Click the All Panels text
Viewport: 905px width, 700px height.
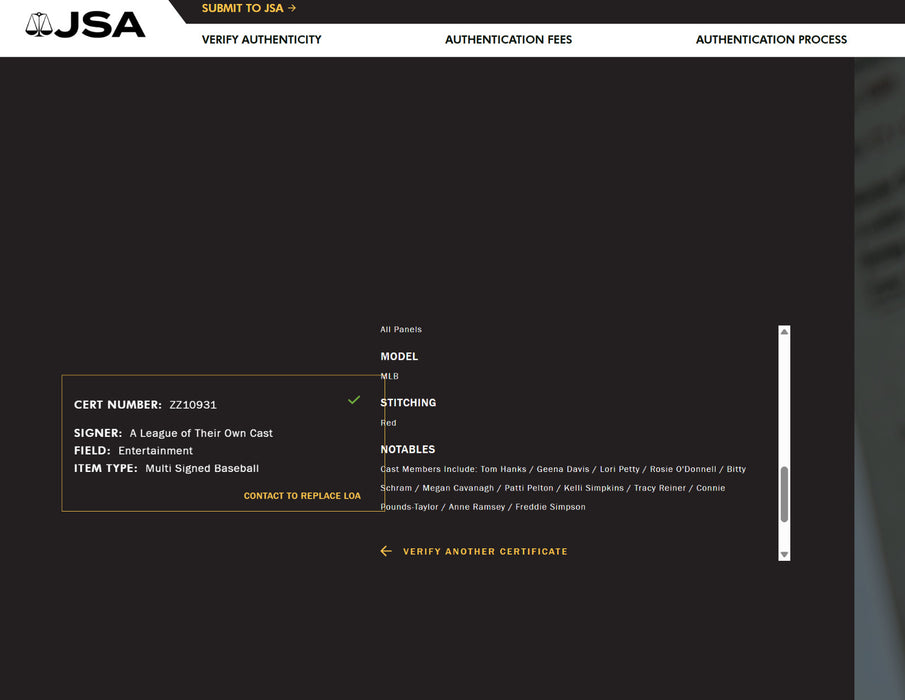pos(401,330)
